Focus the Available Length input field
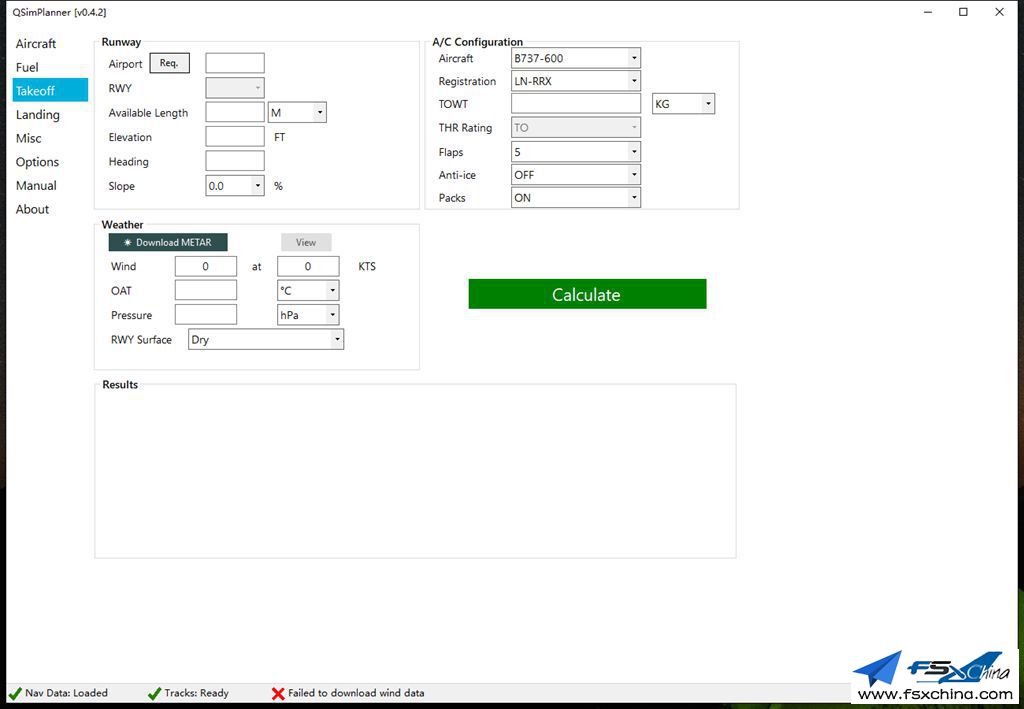Screen dimensions: 1024x709 235,112
